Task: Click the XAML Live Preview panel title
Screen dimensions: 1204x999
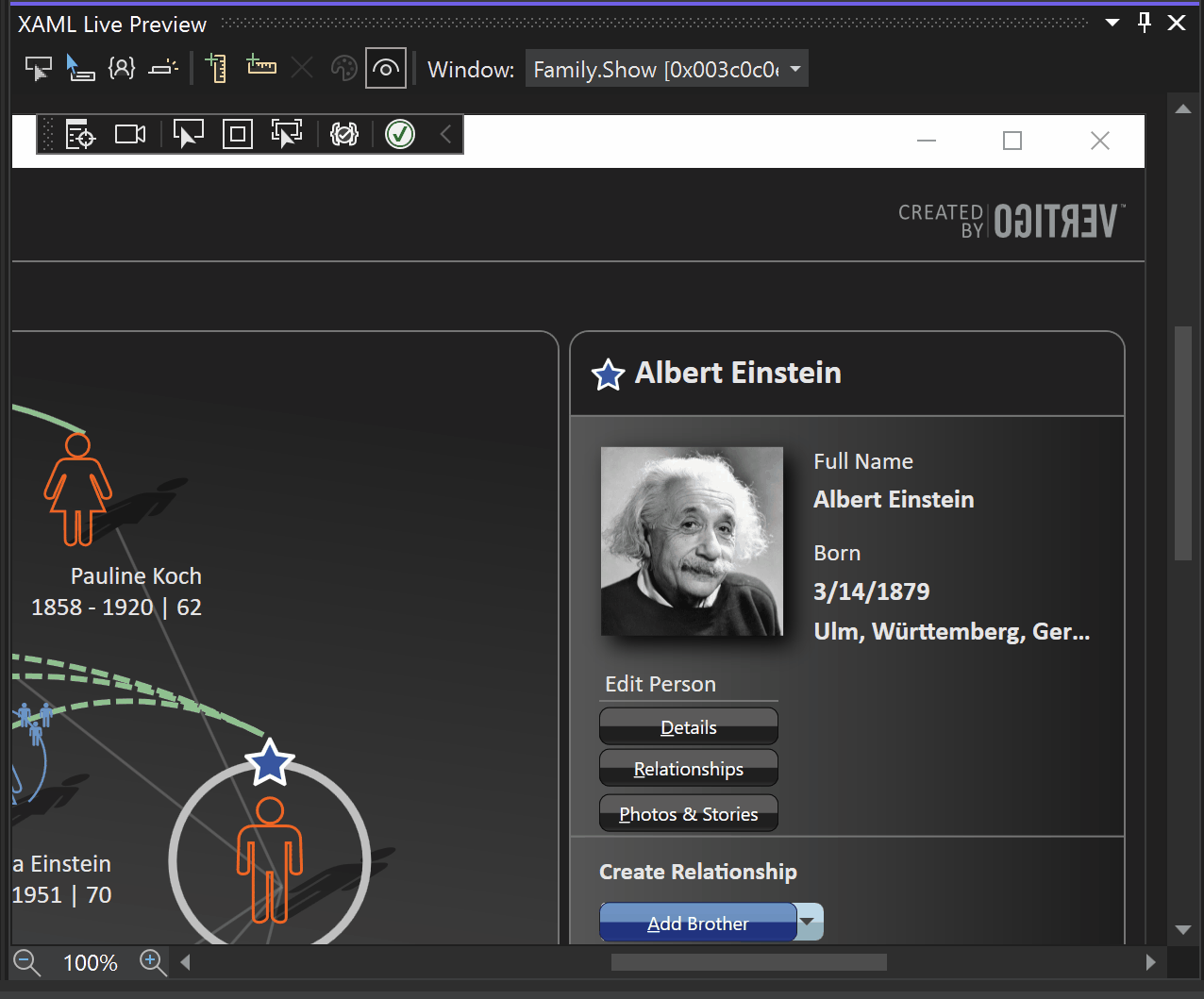Action: pos(112,24)
